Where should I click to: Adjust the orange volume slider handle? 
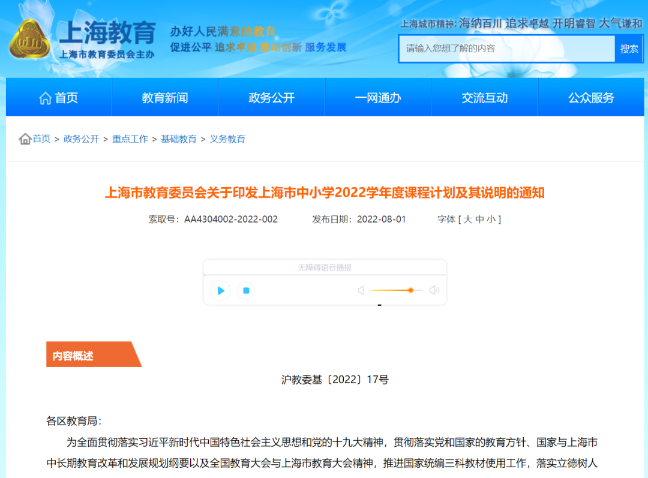(411, 290)
